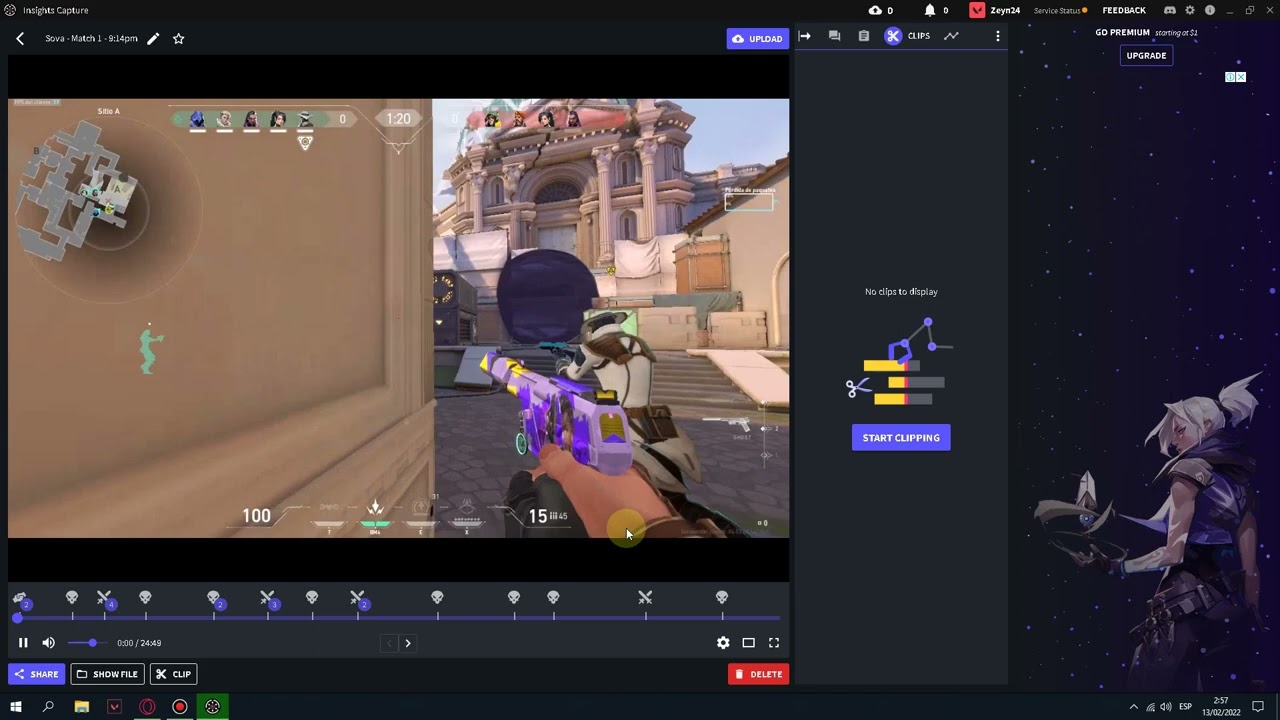Click the Clip scissors button
This screenshot has width=1280, height=720.
click(173, 674)
